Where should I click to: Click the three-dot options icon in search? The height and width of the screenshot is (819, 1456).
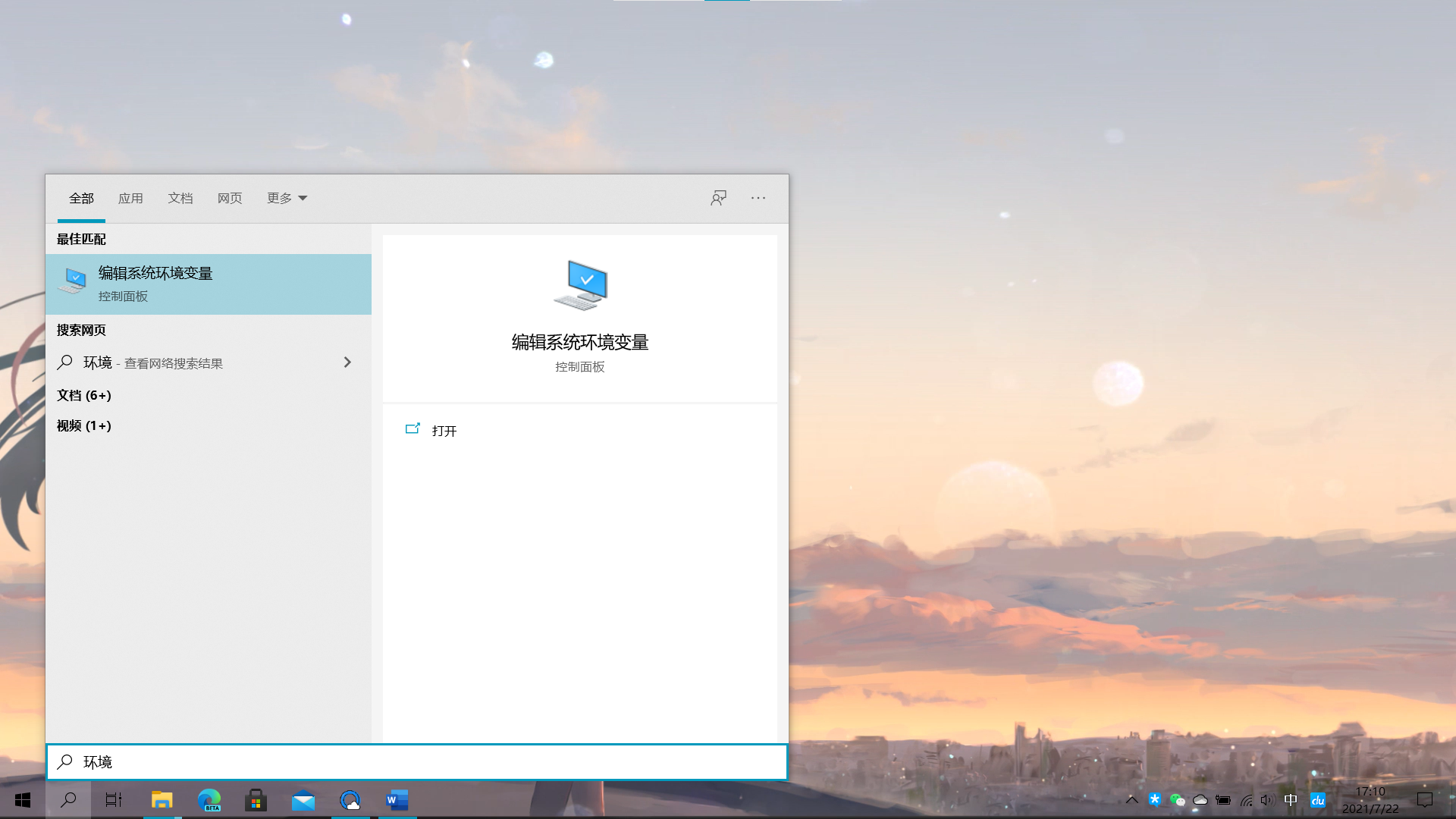[x=758, y=198]
